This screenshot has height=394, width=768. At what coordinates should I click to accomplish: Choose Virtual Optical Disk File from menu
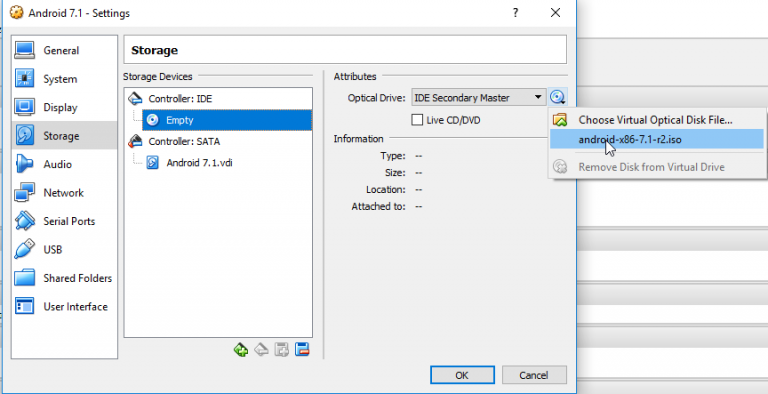(x=656, y=120)
